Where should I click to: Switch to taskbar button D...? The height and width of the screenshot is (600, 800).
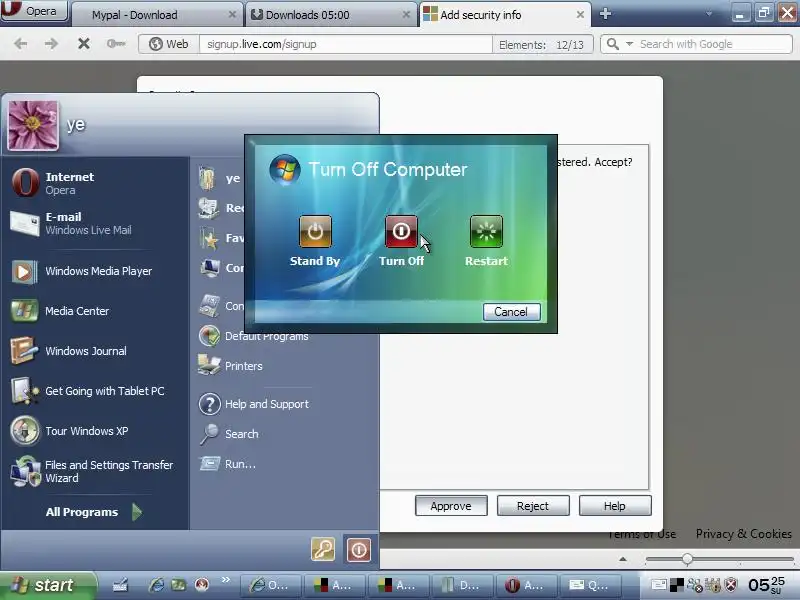pos(462,585)
